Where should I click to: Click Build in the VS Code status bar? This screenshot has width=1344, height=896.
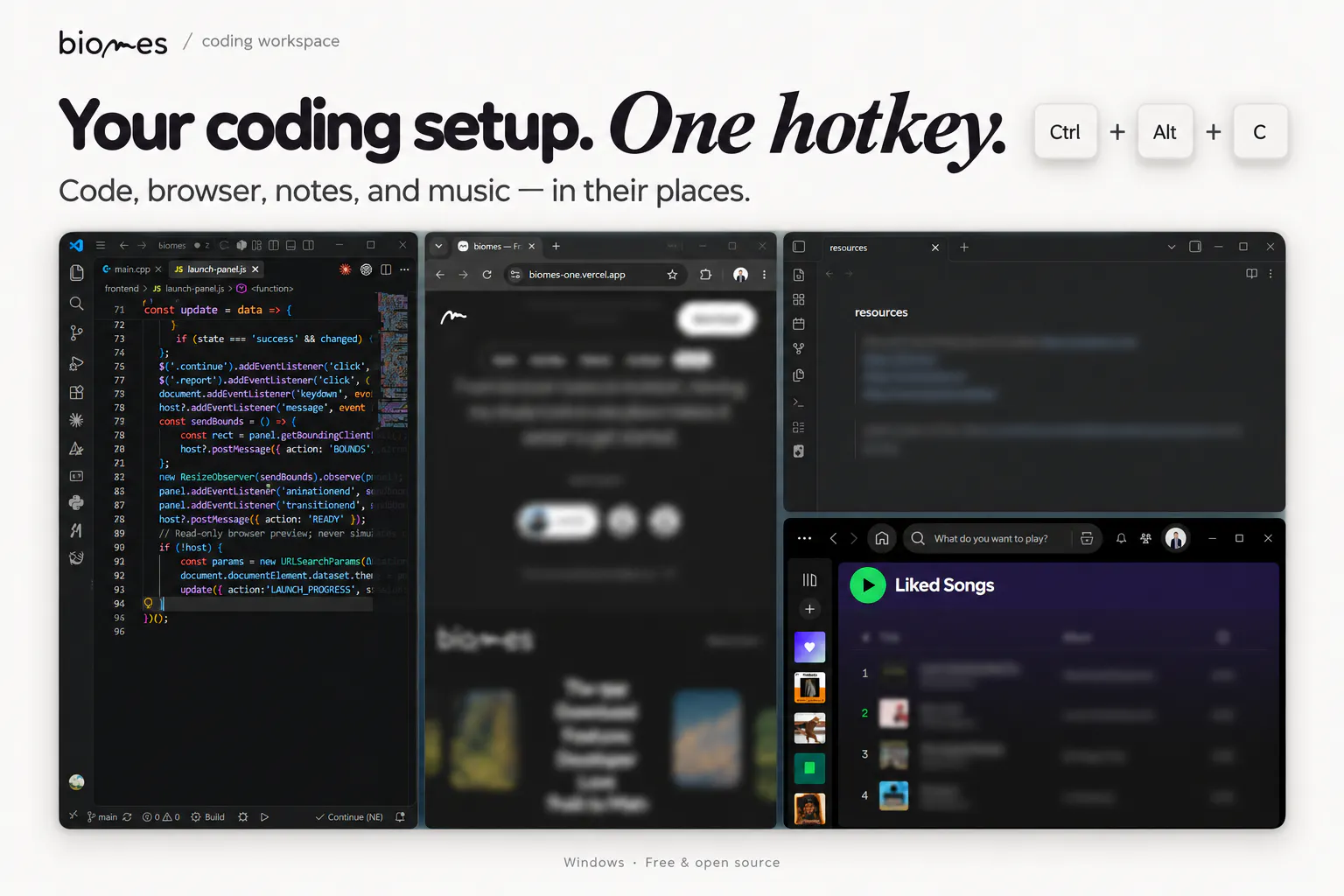208,817
